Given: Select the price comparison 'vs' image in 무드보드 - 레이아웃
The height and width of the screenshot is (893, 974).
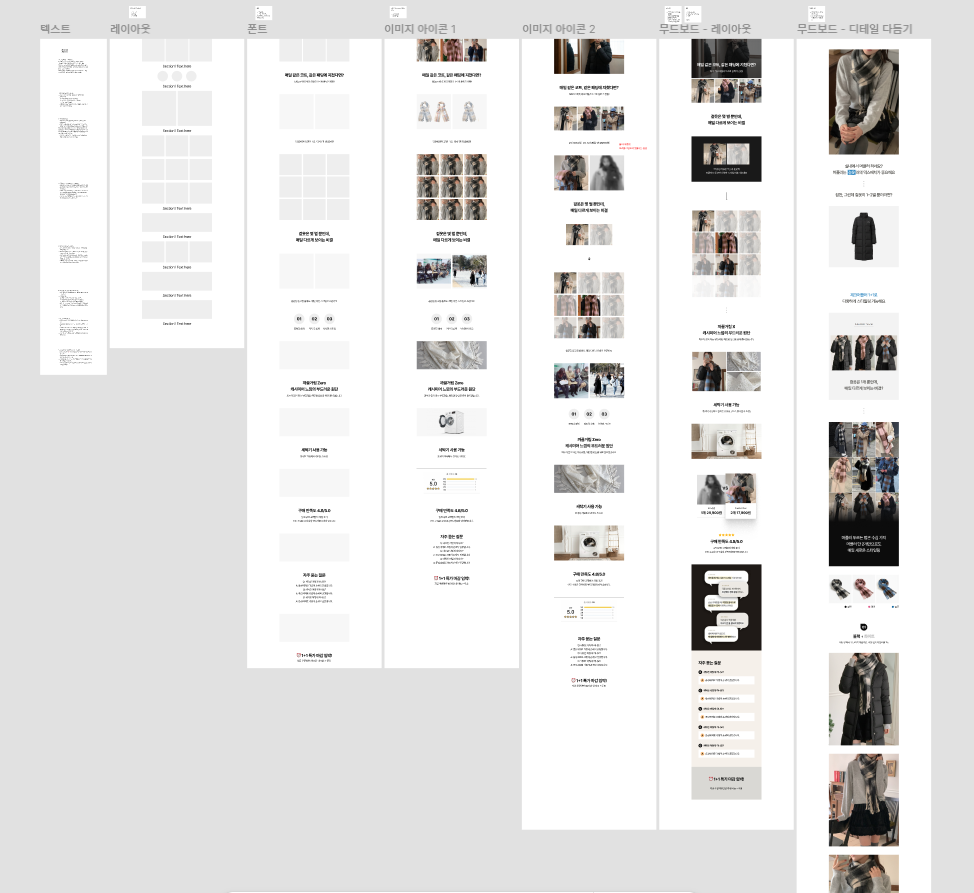Looking at the screenshot, I should [x=726, y=496].
